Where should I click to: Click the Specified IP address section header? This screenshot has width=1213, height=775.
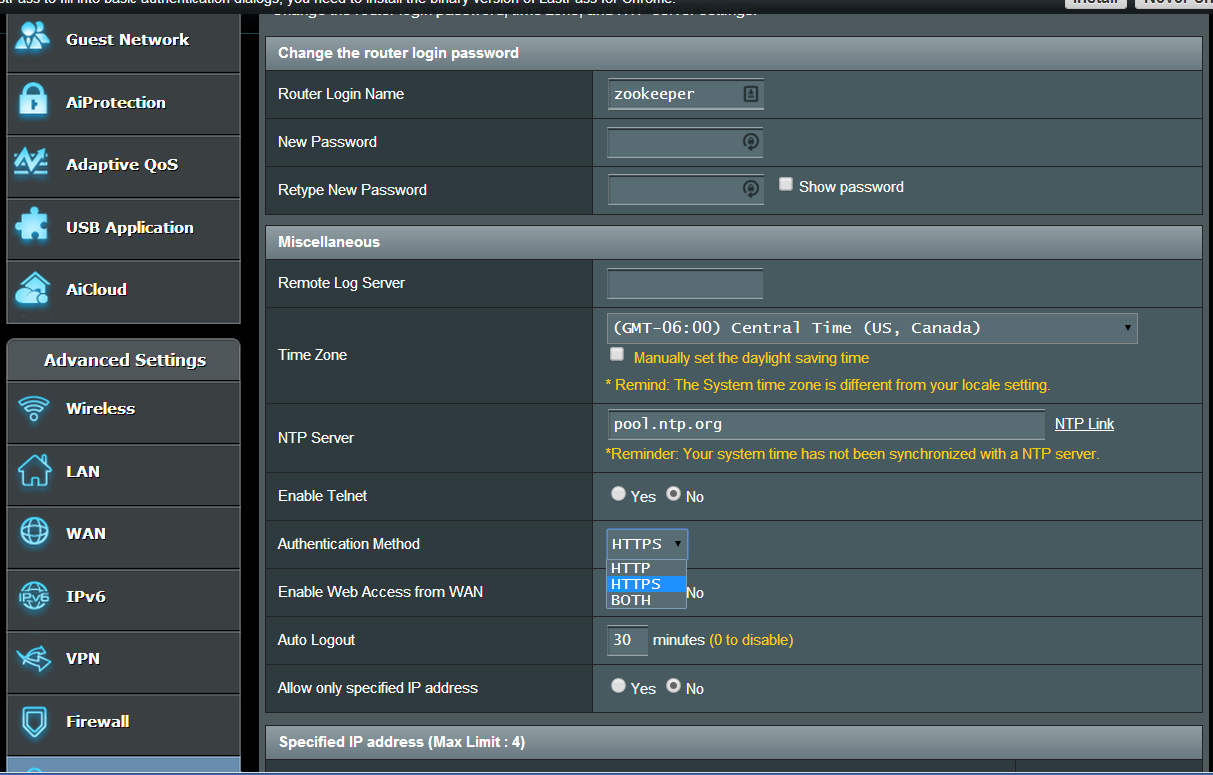point(733,742)
